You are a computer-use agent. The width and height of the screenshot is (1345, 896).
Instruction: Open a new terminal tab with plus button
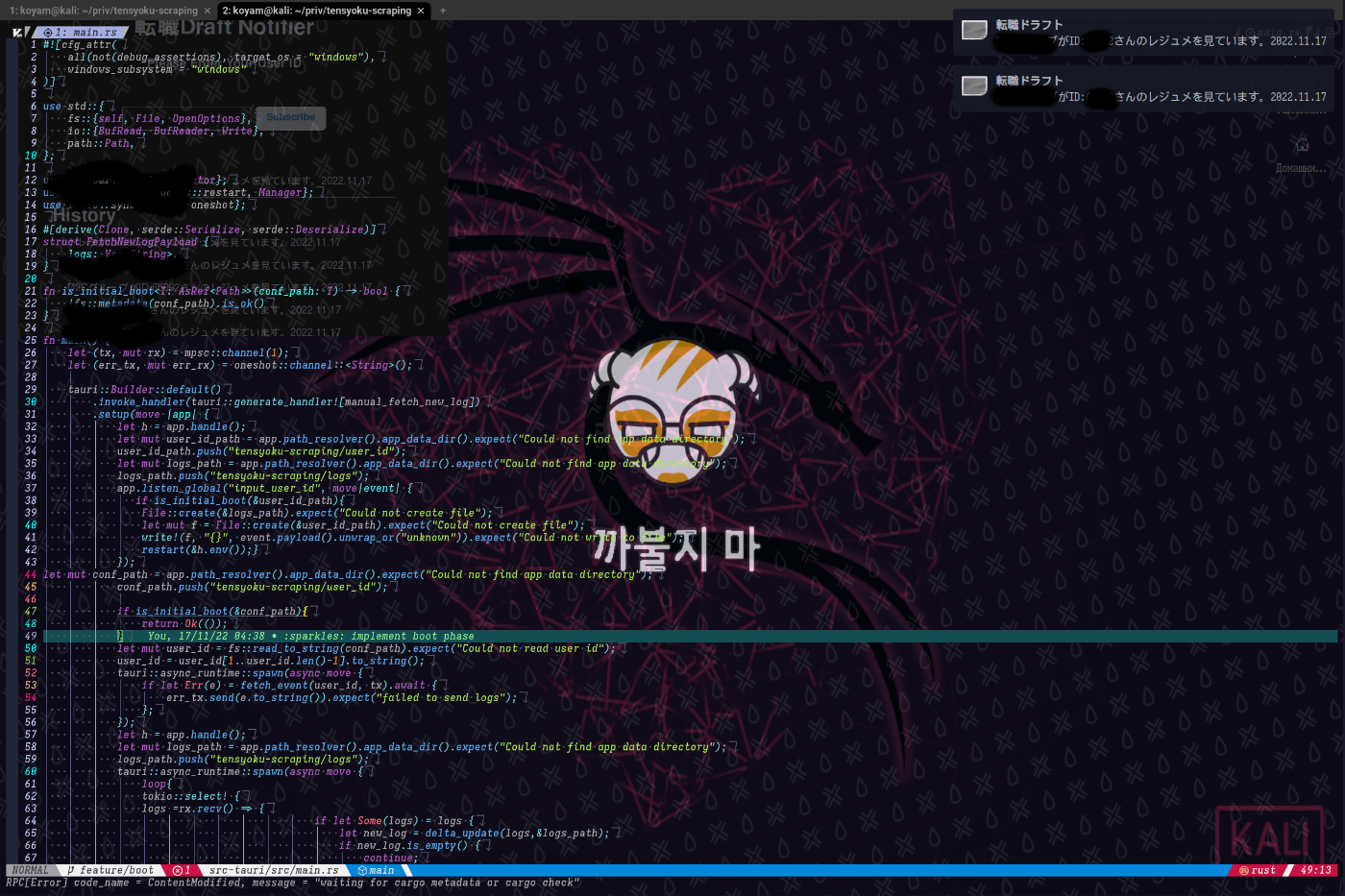443,11
